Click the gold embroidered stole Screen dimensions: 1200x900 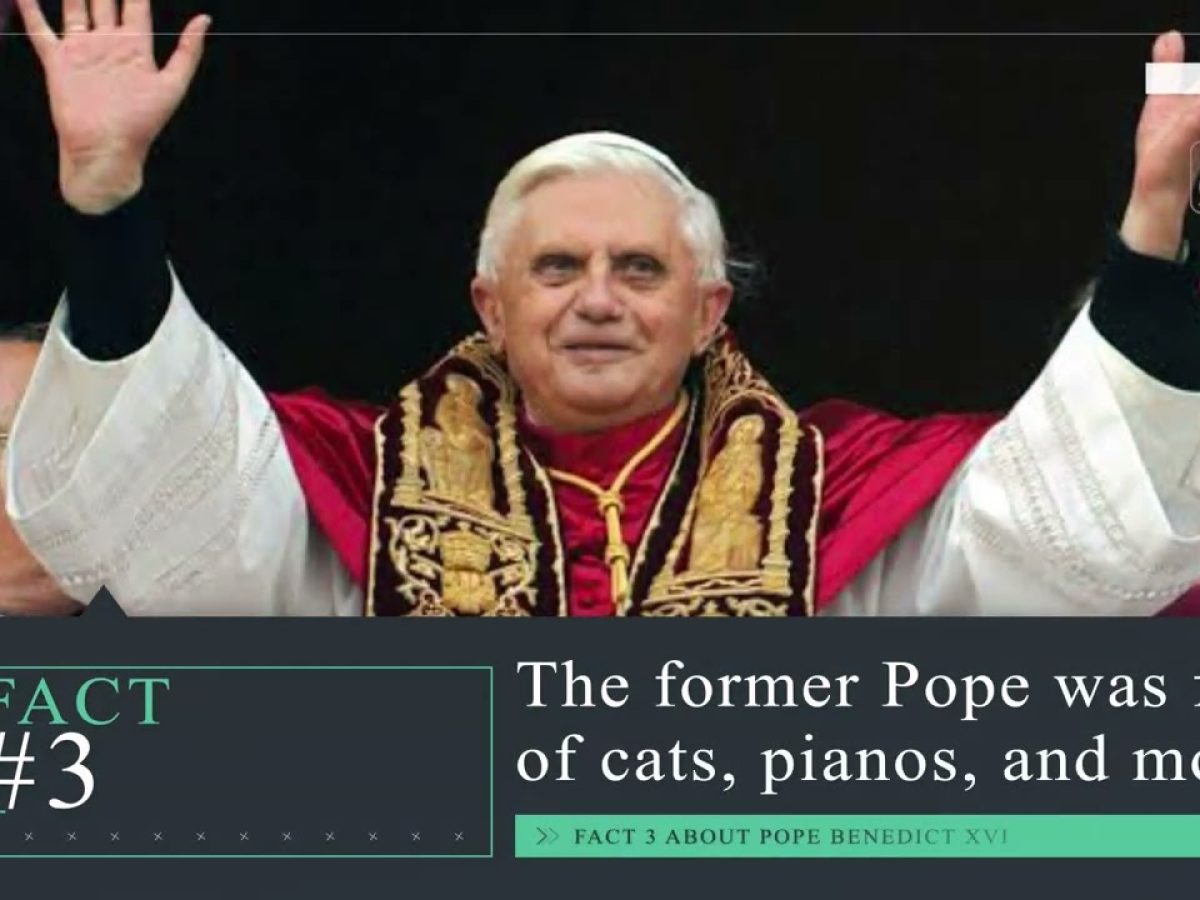[595, 480]
